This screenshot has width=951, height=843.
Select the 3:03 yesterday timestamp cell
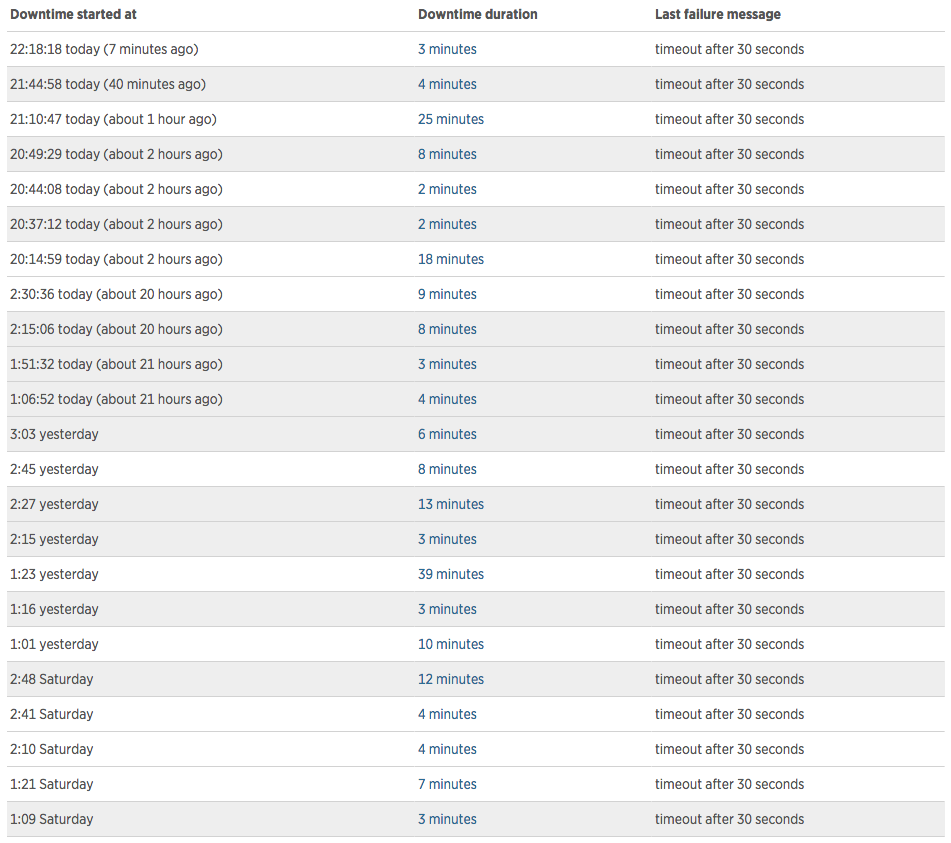[x=54, y=434]
